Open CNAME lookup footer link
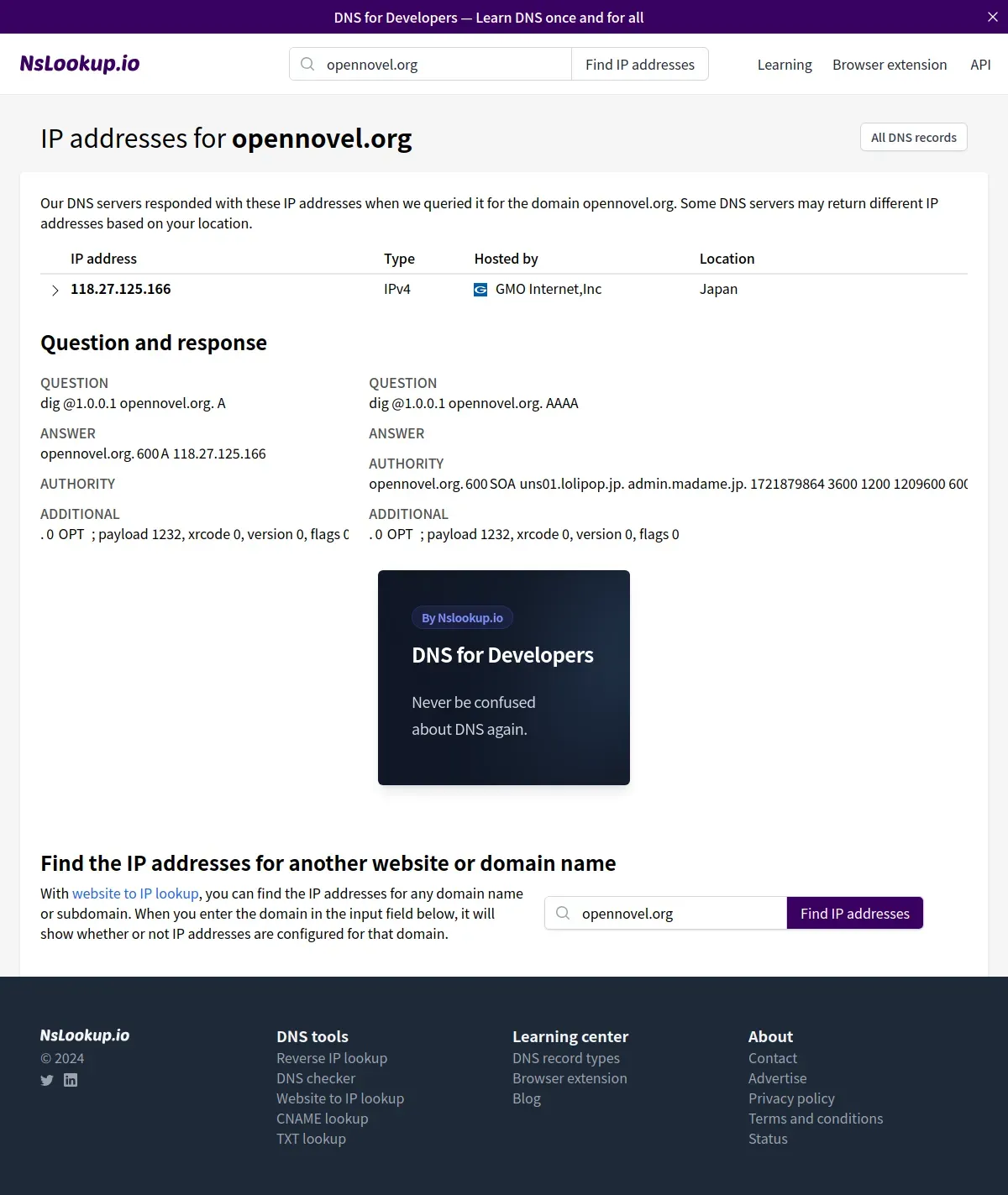The image size is (1008, 1195). pyautogui.click(x=323, y=1119)
